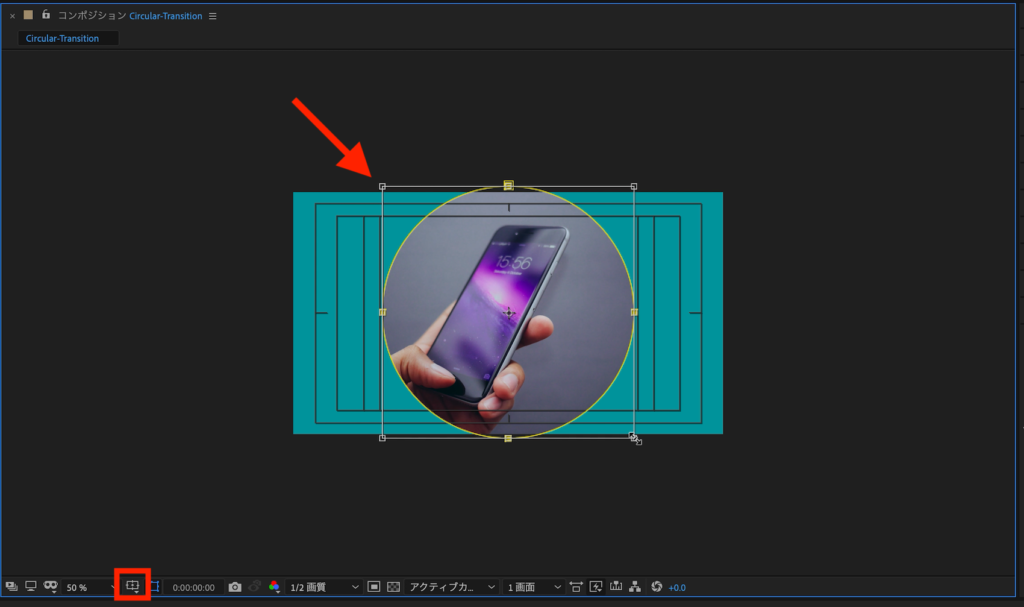Take a snapshot with camera icon

[235, 587]
